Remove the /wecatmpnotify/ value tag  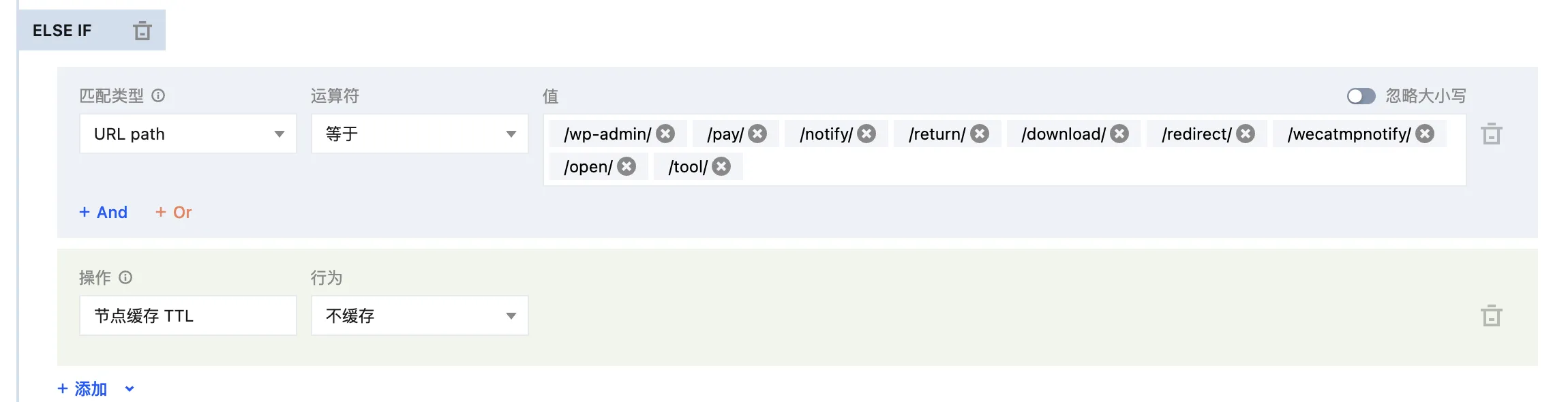click(1425, 134)
